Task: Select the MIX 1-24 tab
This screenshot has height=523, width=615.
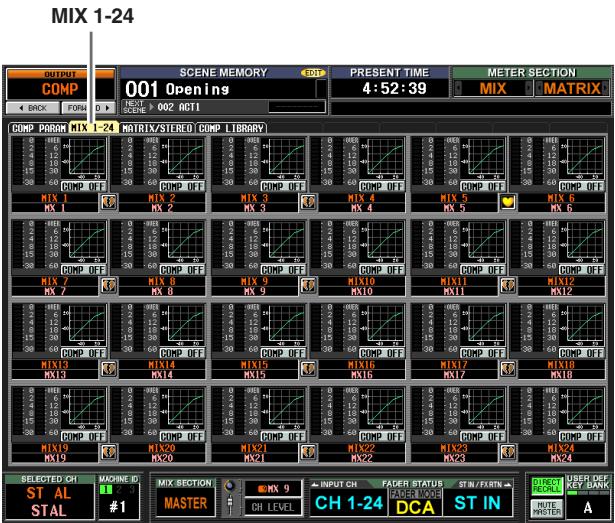Action: tap(93, 128)
